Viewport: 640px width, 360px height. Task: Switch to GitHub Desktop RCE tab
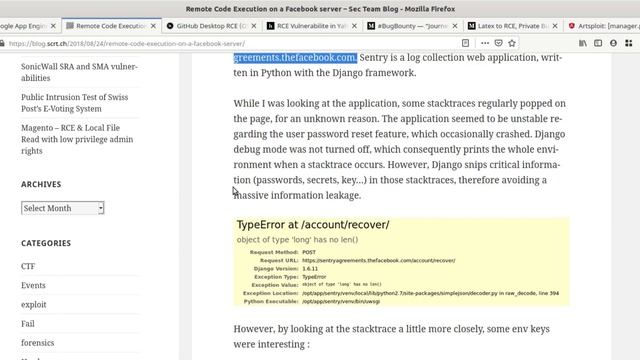tap(211, 26)
